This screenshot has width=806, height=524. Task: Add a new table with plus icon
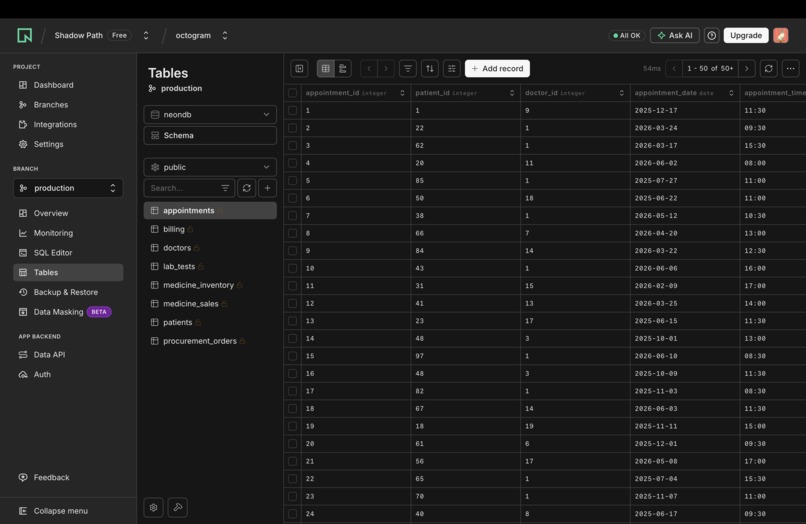click(267, 188)
